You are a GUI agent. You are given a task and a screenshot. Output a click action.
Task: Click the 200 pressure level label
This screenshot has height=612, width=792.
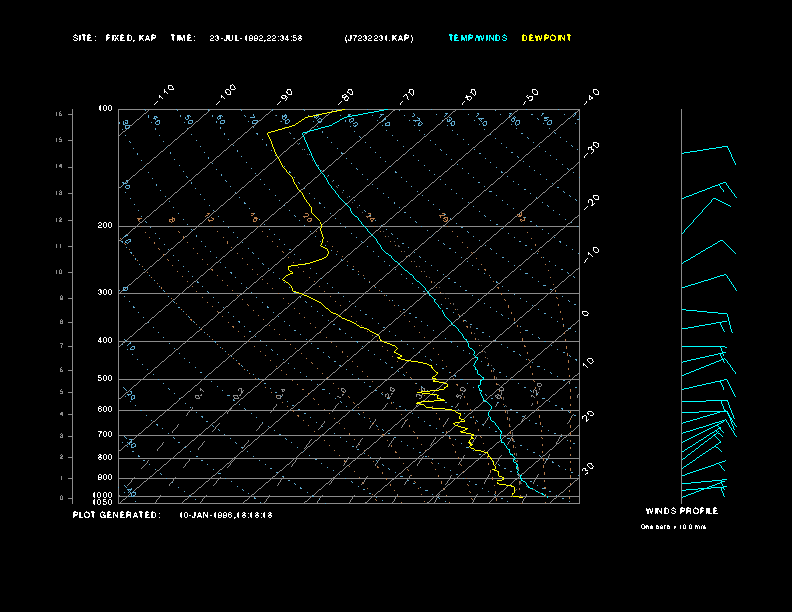pos(105,226)
